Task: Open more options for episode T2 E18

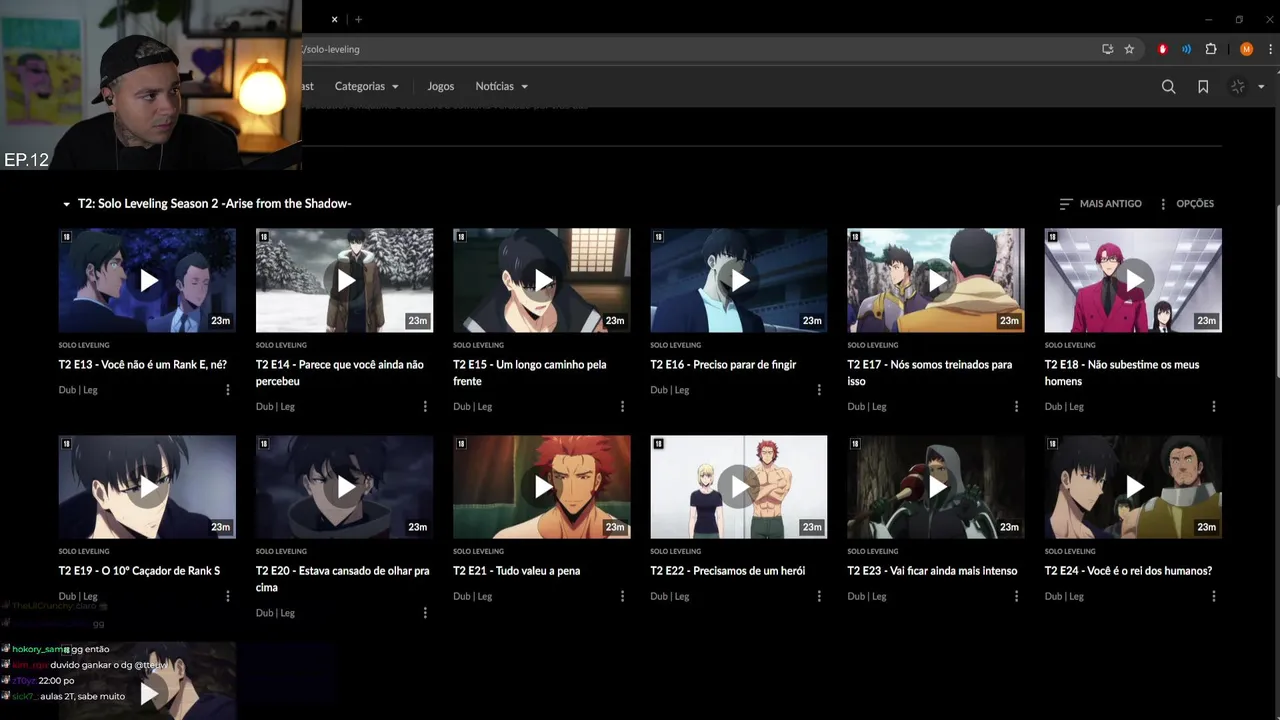Action: pyautogui.click(x=1214, y=407)
